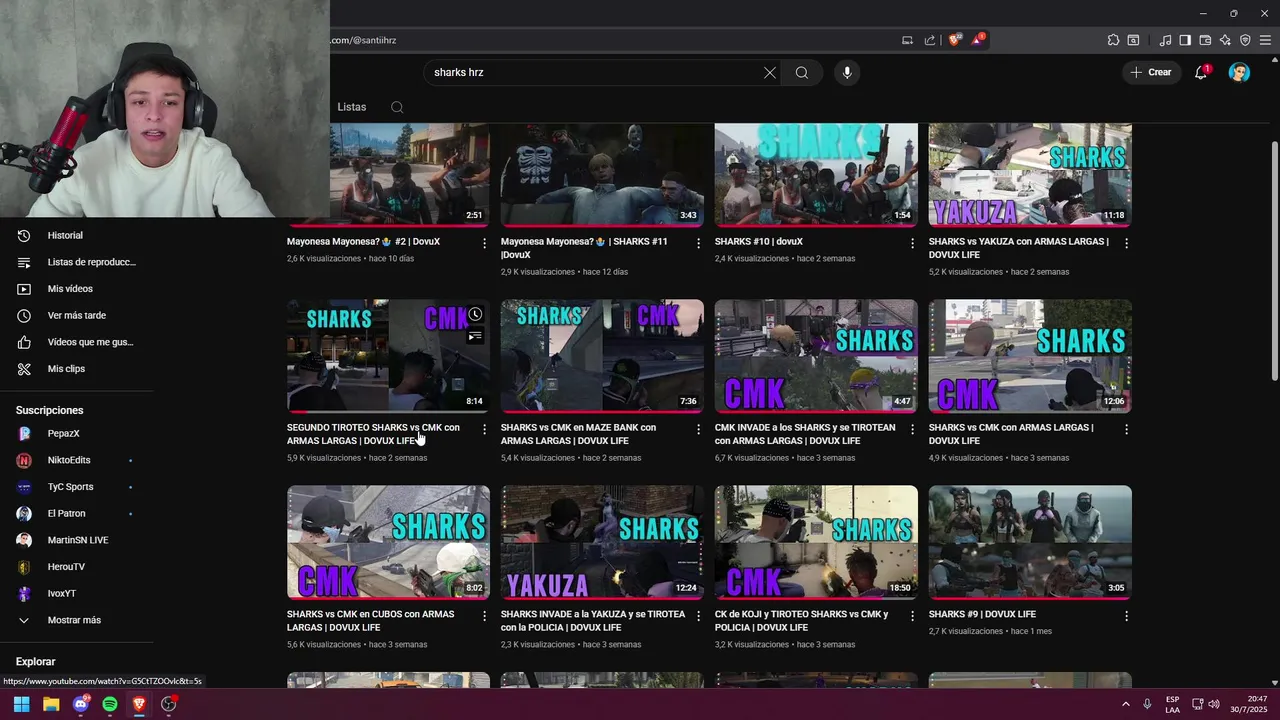
Task: Open the browser hamburger main menu
Action: pos(1265,40)
